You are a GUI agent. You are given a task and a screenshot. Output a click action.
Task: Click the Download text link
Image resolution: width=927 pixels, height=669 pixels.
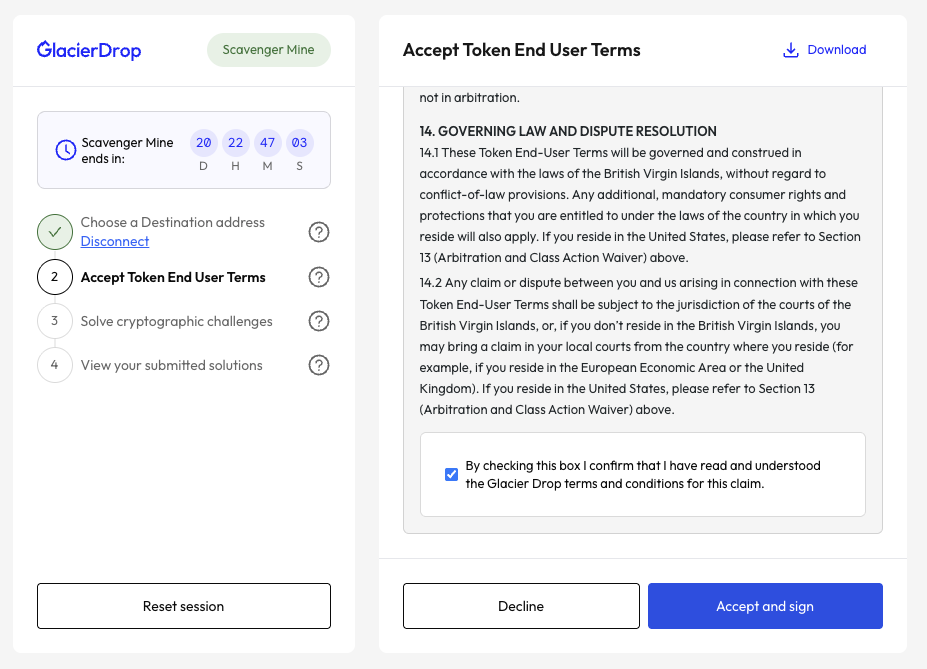click(x=836, y=50)
